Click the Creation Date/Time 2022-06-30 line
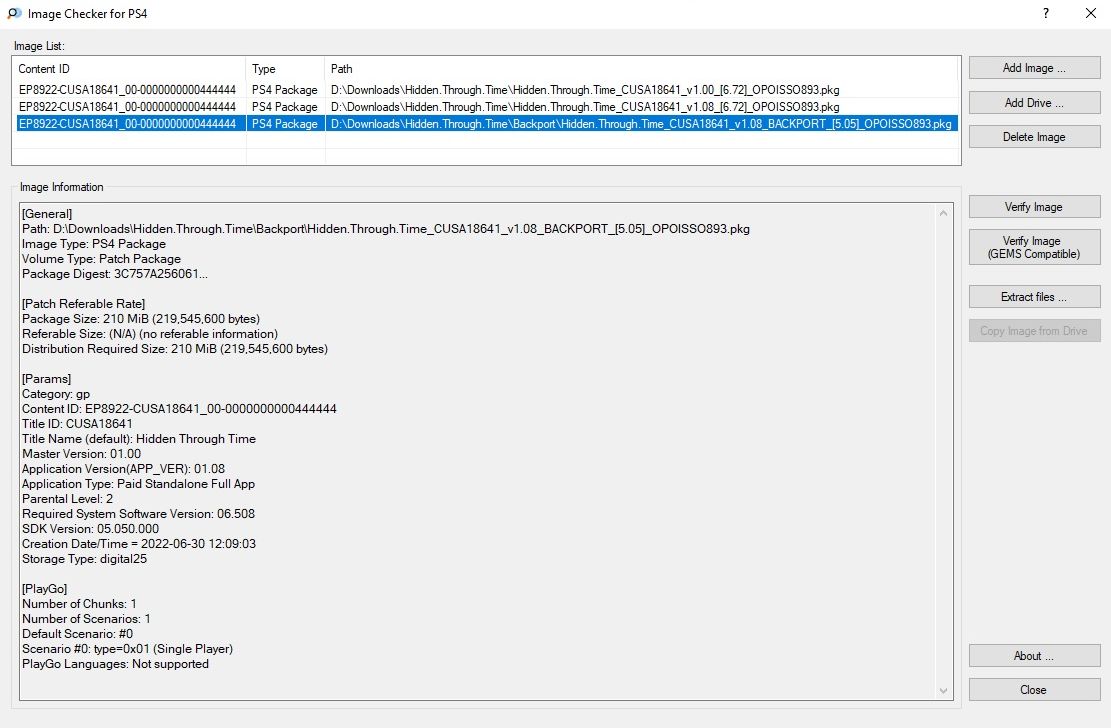Viewport: 1111px width, 728px height. click(139, 544)
